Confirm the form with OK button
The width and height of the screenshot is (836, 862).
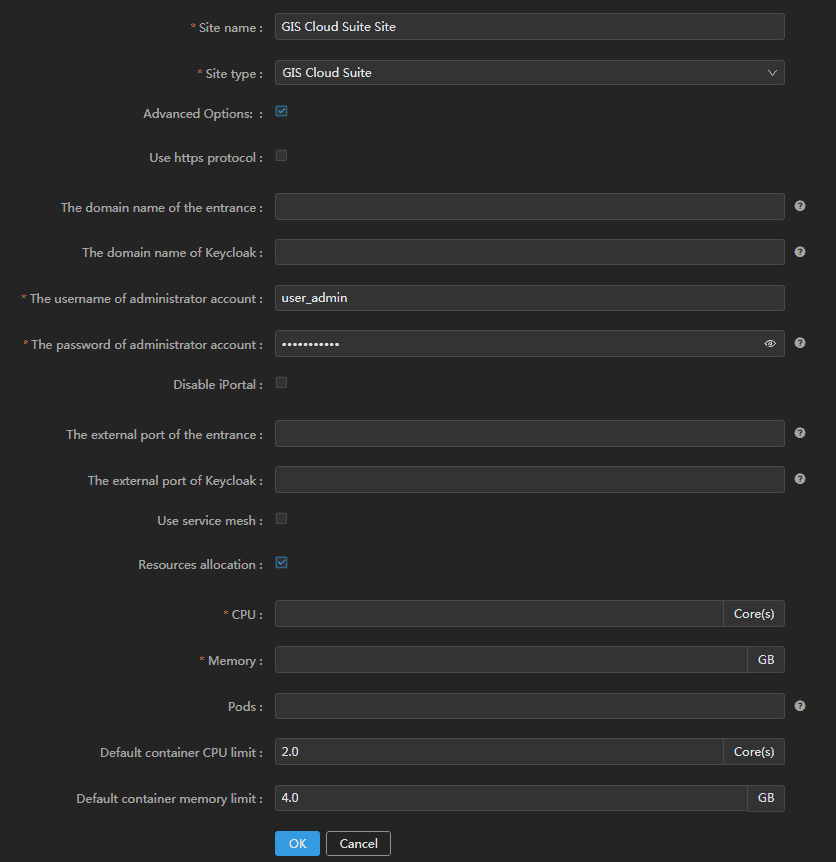tap(297, 843)
